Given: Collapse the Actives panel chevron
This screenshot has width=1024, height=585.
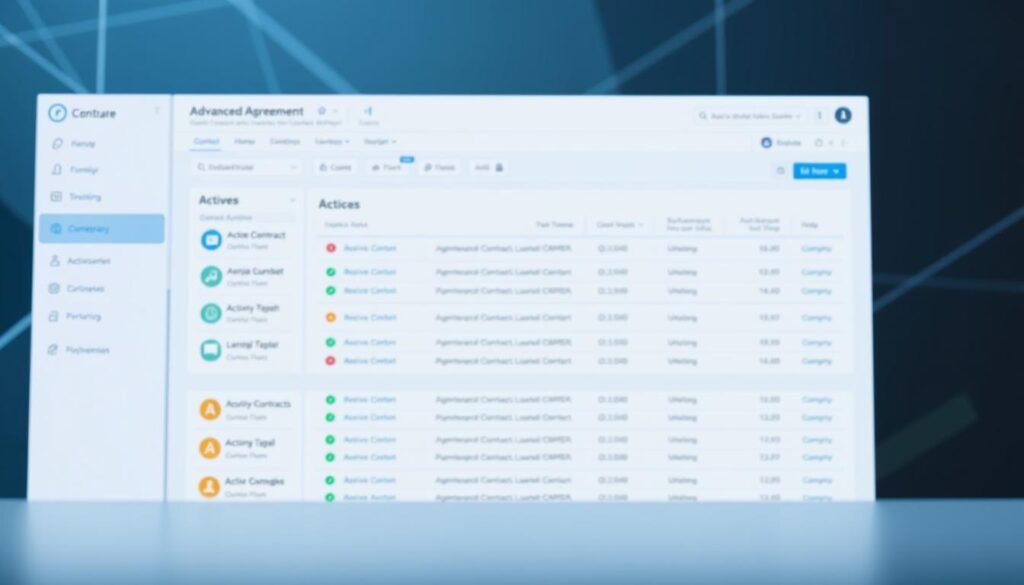Looking at the screenshot, I should [x=292, y=200].
